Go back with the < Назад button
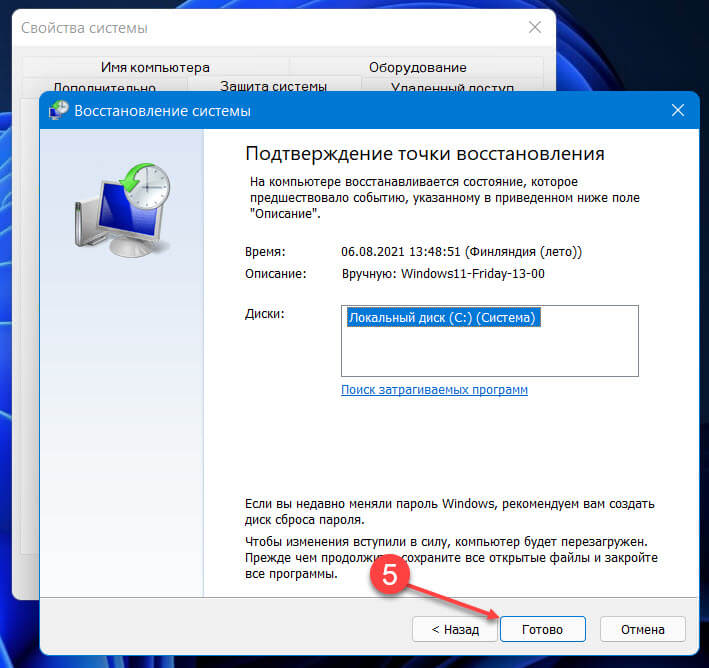 [x=455, y=629]
